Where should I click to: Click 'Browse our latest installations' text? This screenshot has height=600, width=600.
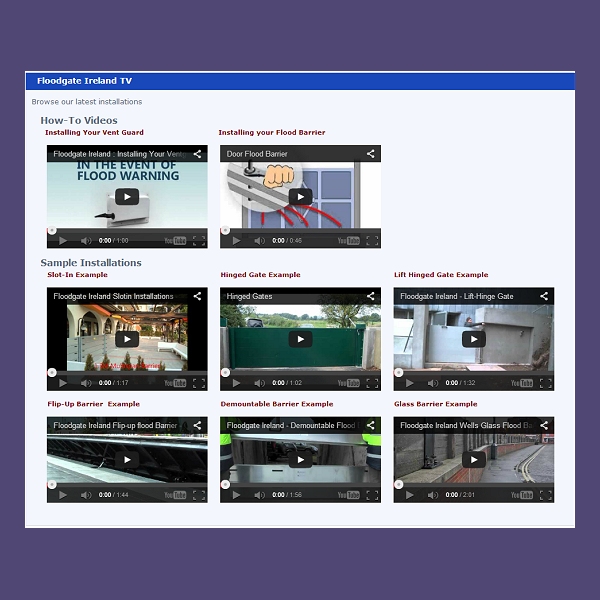coord(87,102)
